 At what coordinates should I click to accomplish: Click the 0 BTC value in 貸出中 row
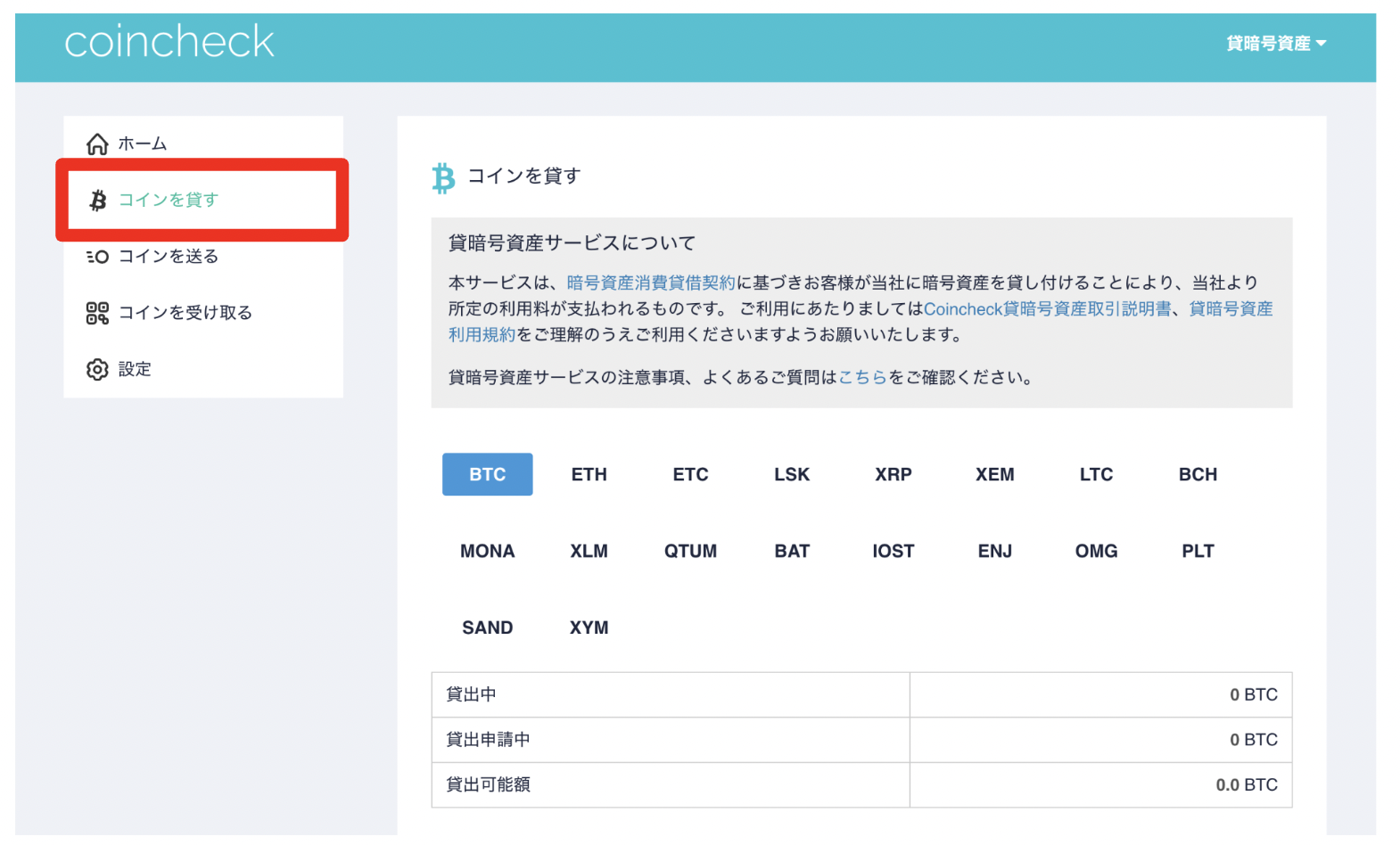tap(1254, 694)
